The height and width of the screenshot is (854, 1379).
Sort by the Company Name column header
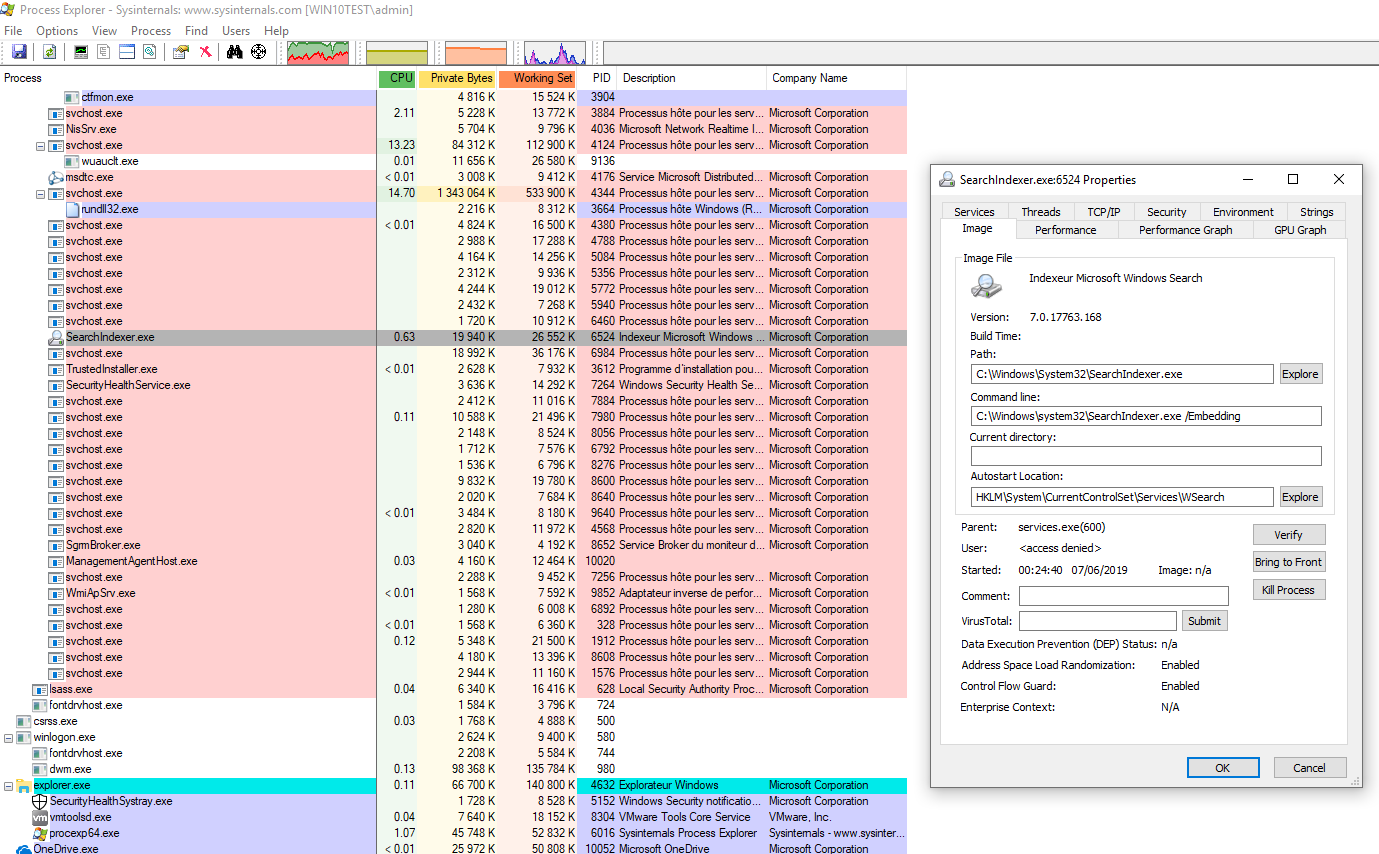(836, 78)
